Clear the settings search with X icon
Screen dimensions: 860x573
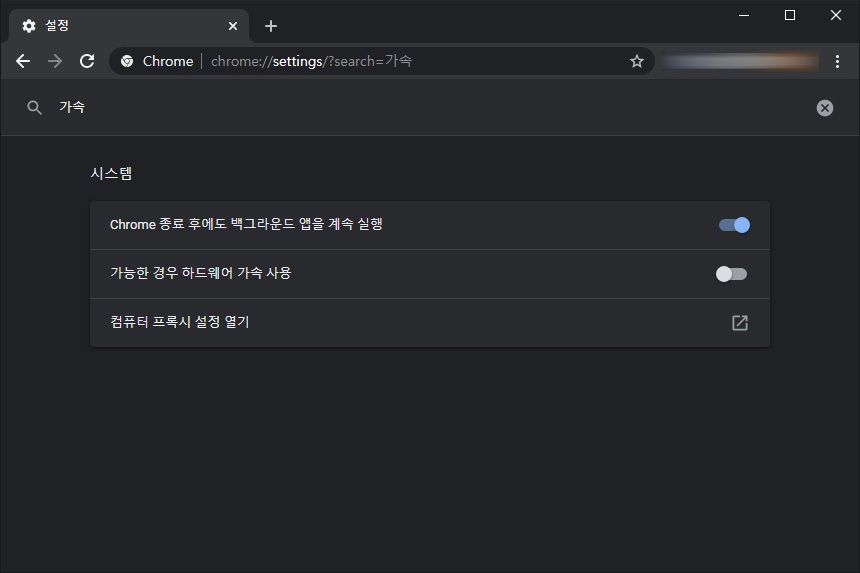[x=824, y=108]
